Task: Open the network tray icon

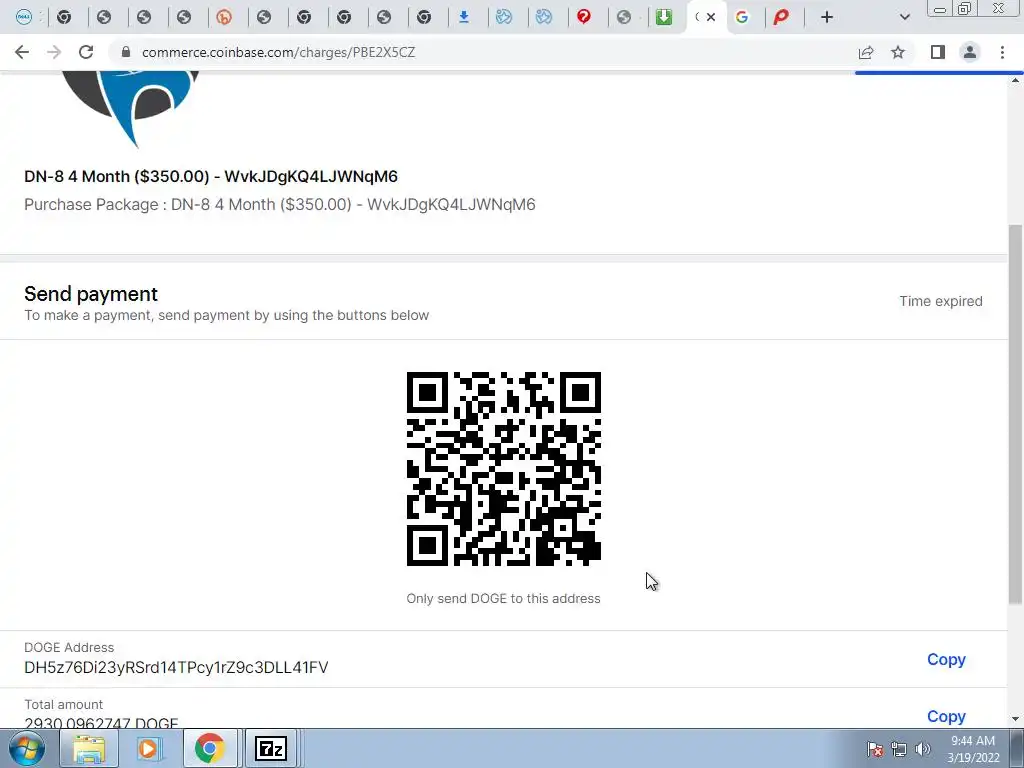Action: click(899, 749)
